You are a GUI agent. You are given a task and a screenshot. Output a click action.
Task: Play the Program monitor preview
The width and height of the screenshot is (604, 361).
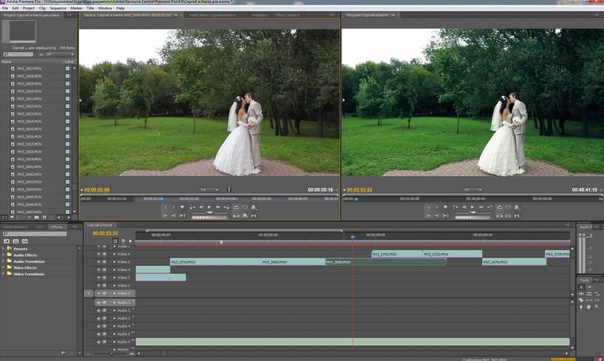coord(472,207)
